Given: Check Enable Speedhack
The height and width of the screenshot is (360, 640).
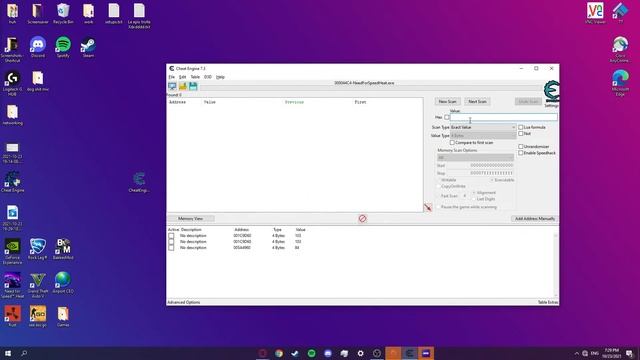Looking at the screenshot, I should tap(520, 153).
